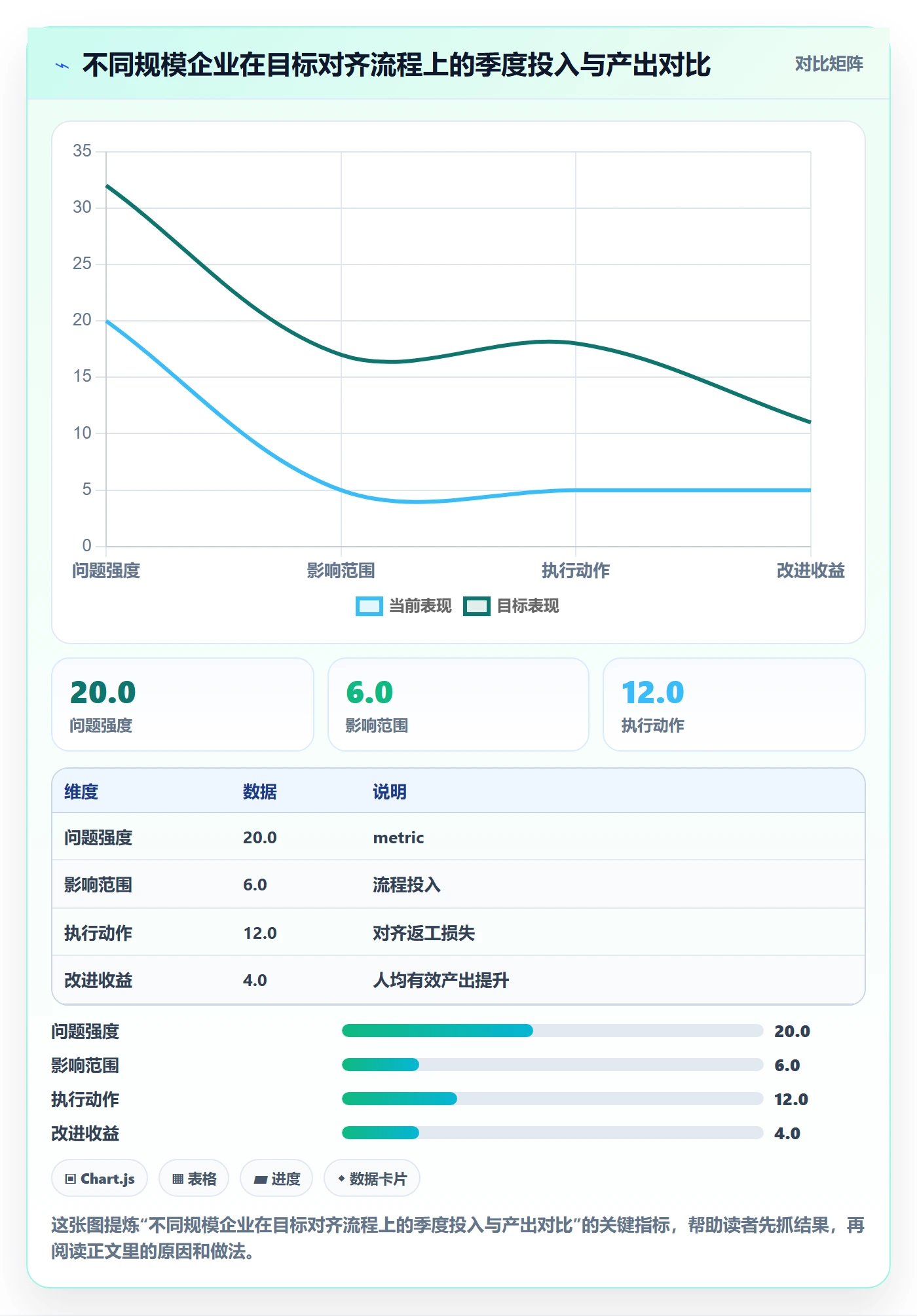This screenshot has height=1316, width=917.
Task: Select the 执行动作 12.0 data card
Action: click(x=734, y=704)
